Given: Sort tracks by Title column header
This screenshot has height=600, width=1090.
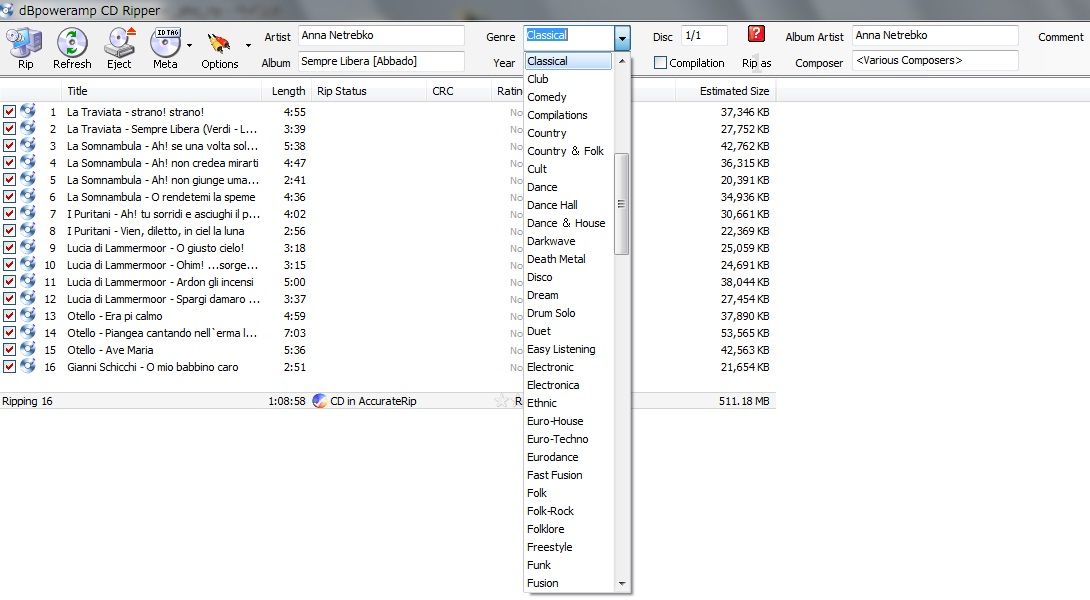Looking at the screenshot, I should (161, 91).
